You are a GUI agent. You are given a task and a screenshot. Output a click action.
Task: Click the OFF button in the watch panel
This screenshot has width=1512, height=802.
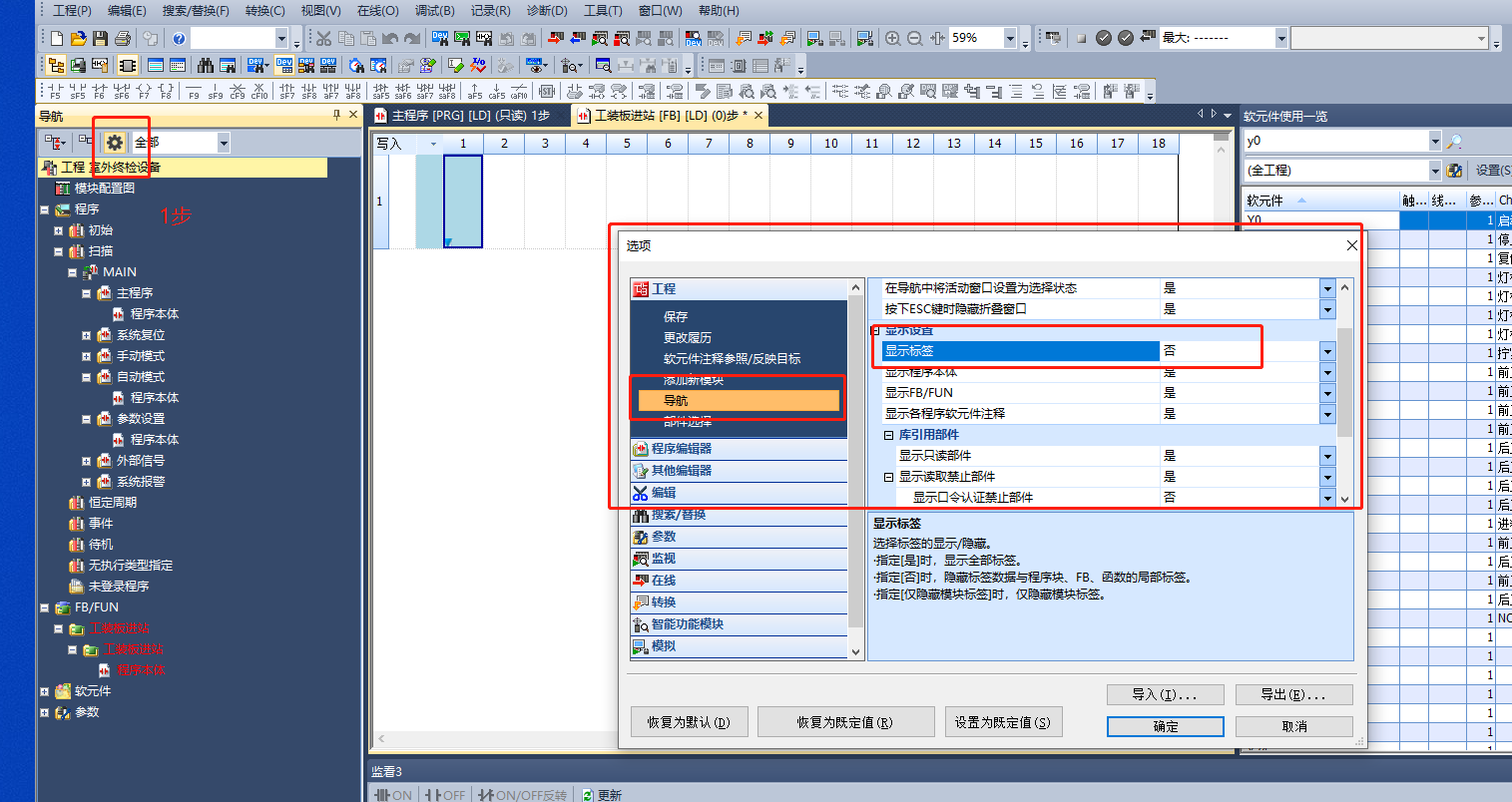click(445, 795)
